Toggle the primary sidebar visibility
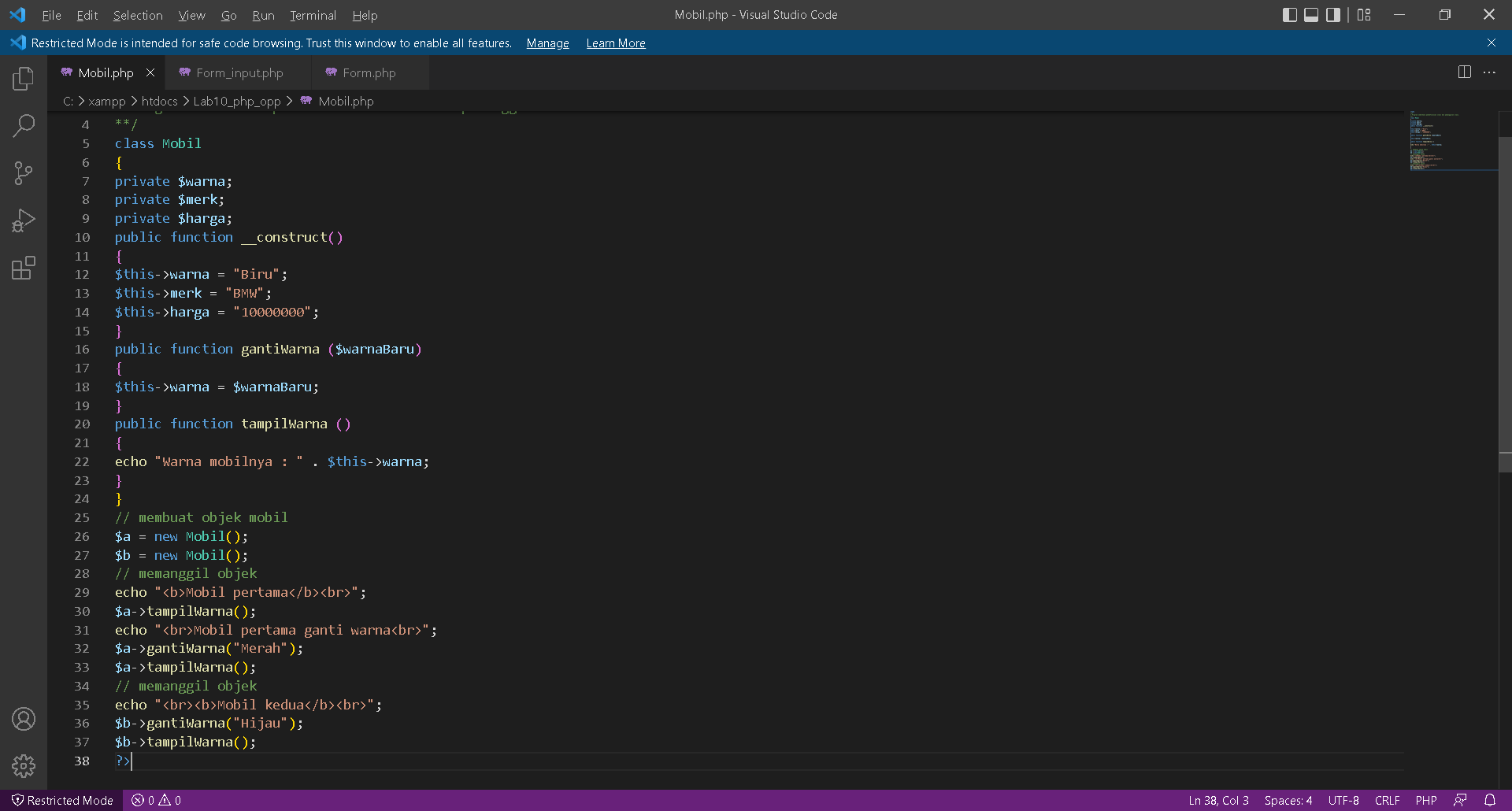The height and width of the screenshot is (811, 1512). click(x=1290, y=14)
